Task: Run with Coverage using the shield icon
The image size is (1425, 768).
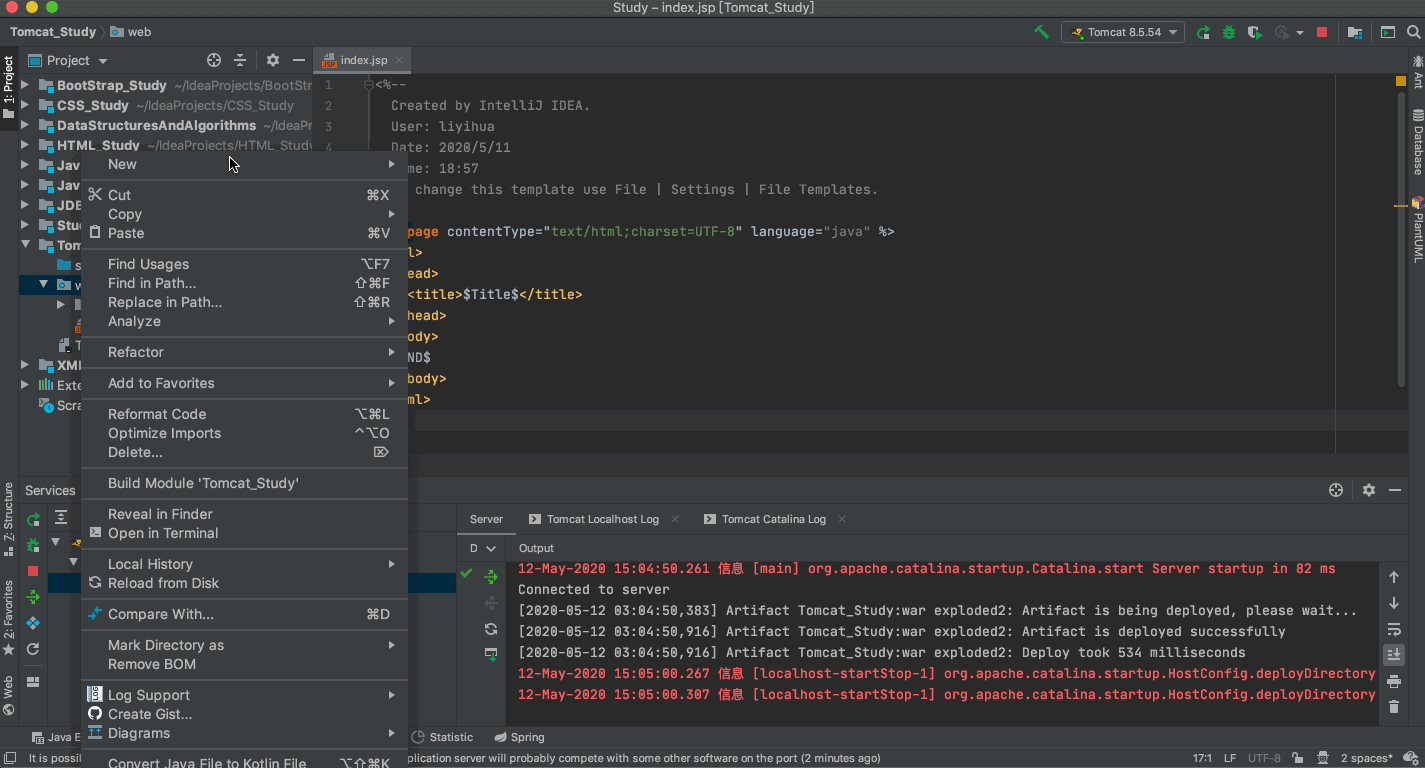Action: point(1255,32)
